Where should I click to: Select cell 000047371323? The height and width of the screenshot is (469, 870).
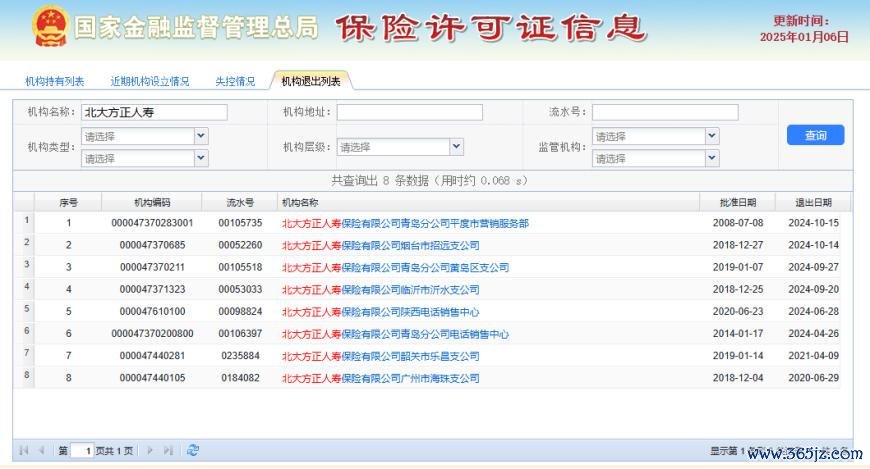(x=152, y=290)
